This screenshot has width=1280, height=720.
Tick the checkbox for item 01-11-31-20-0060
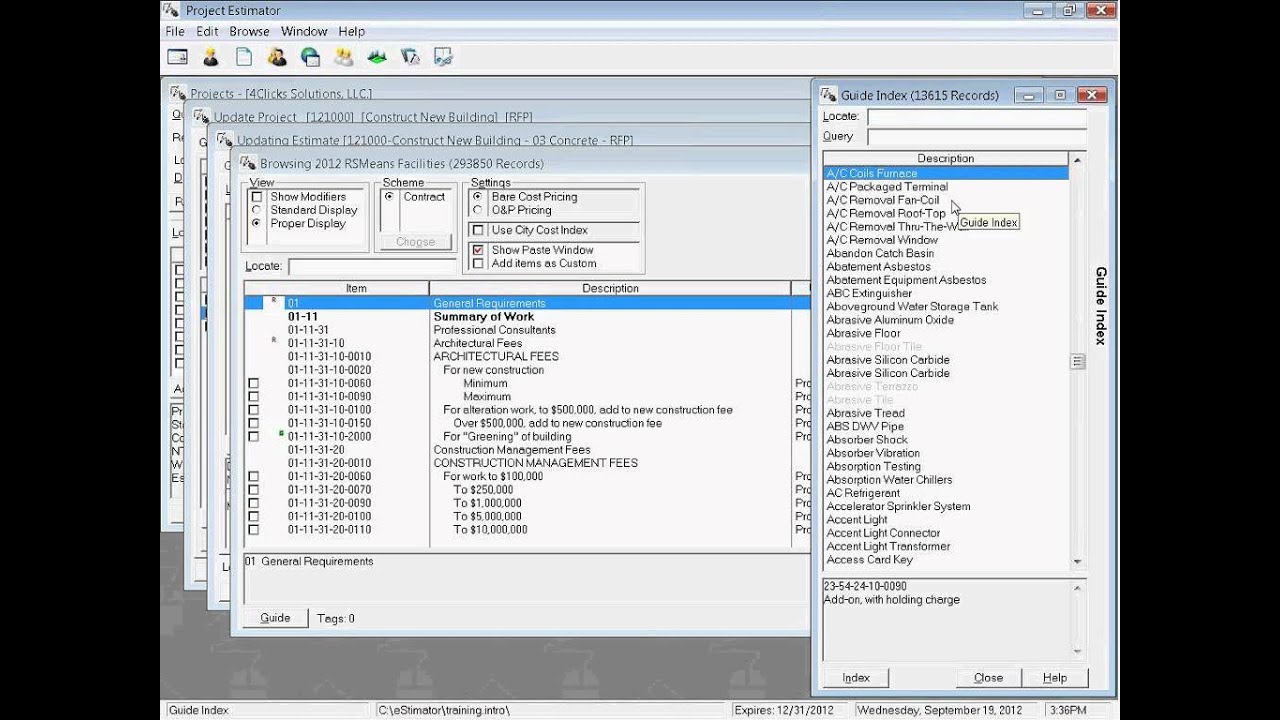coord(253,476)
